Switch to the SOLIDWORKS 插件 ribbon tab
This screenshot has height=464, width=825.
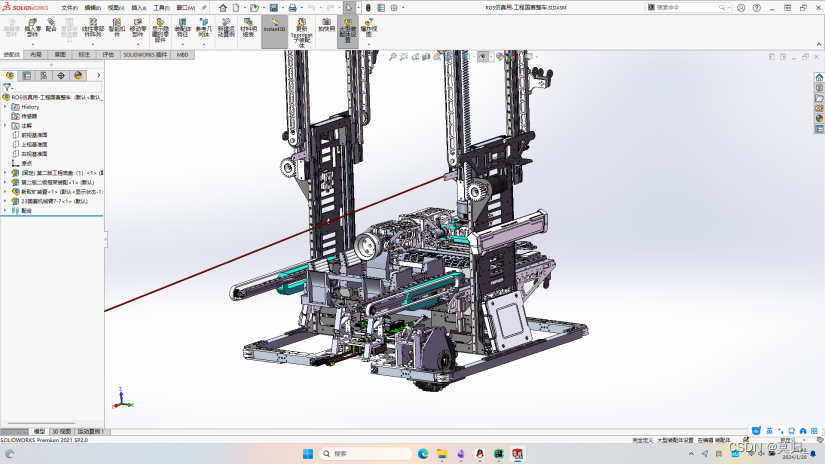pyautogui.click(x=145, y=55)
